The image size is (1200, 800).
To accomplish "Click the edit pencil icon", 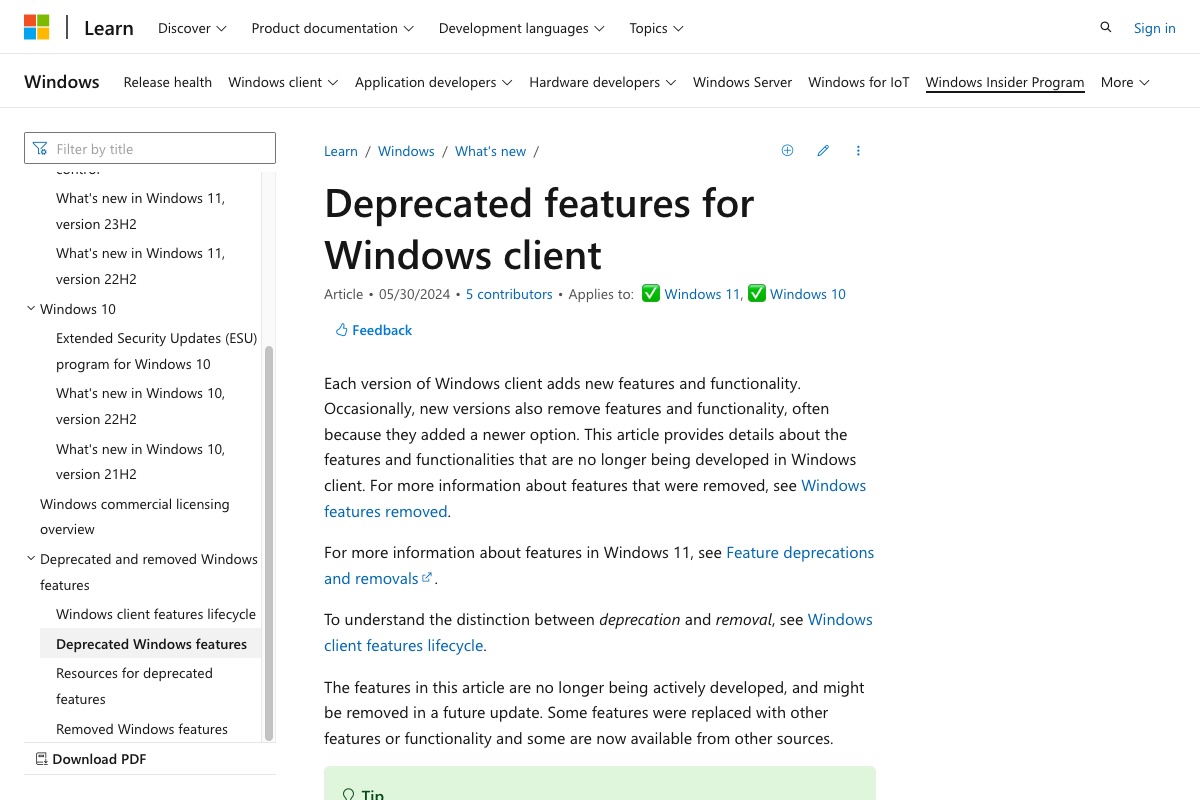I will 823,151.
